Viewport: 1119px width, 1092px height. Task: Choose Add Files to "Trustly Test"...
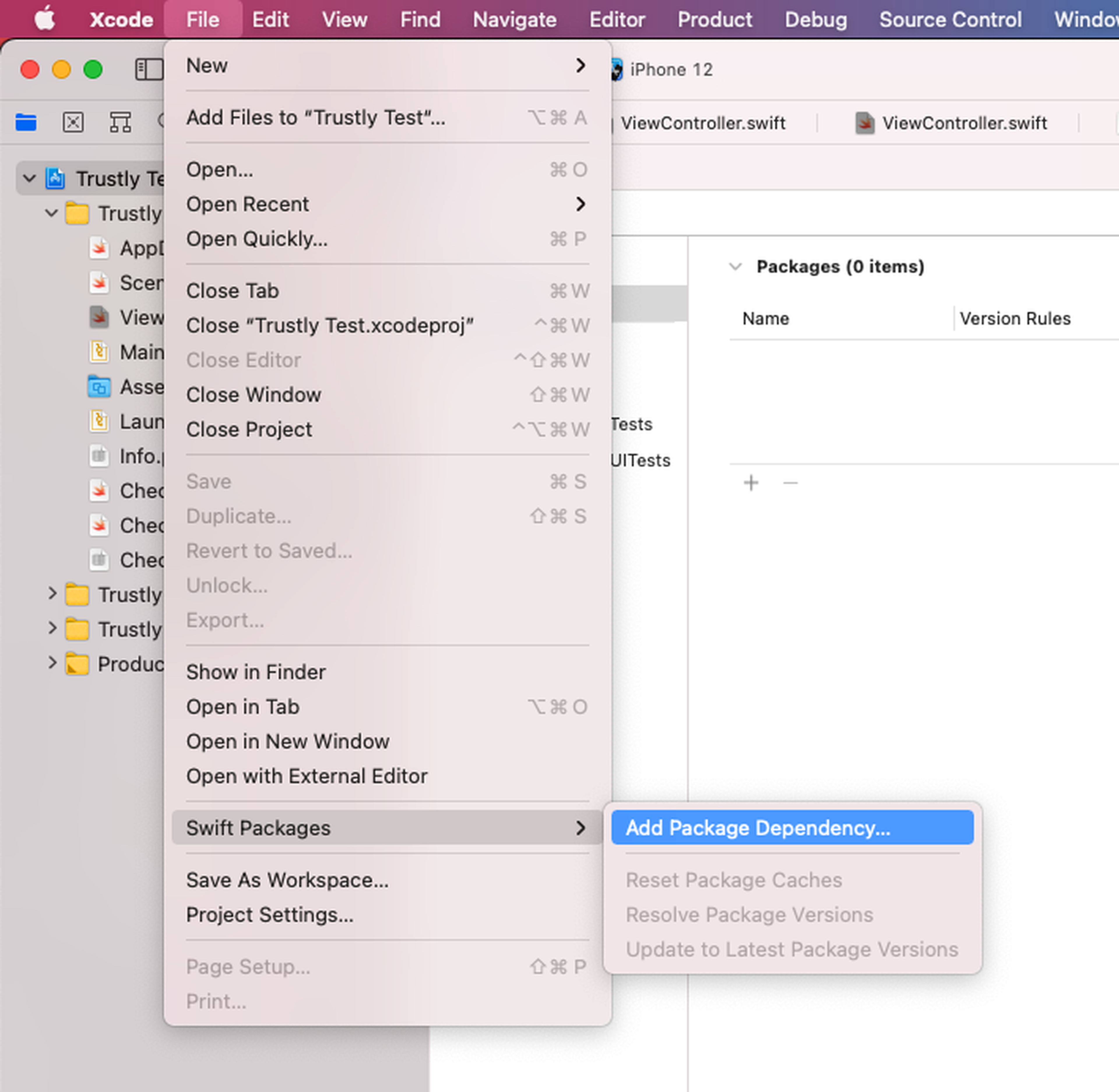pos(387,118)
